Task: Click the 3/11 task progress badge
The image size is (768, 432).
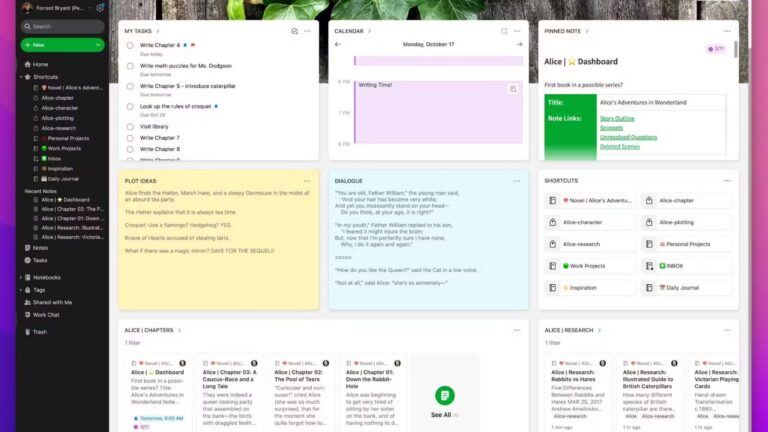Action: click(x=716, y=49)
